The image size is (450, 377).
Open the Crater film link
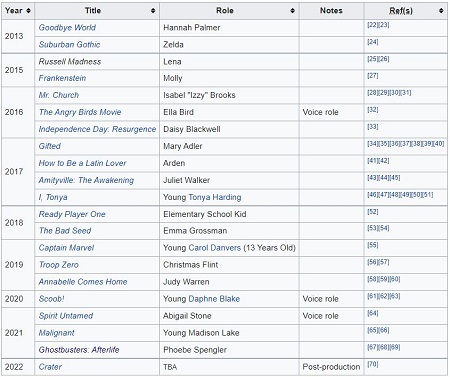pyautogui.click(x=50, y=367)
